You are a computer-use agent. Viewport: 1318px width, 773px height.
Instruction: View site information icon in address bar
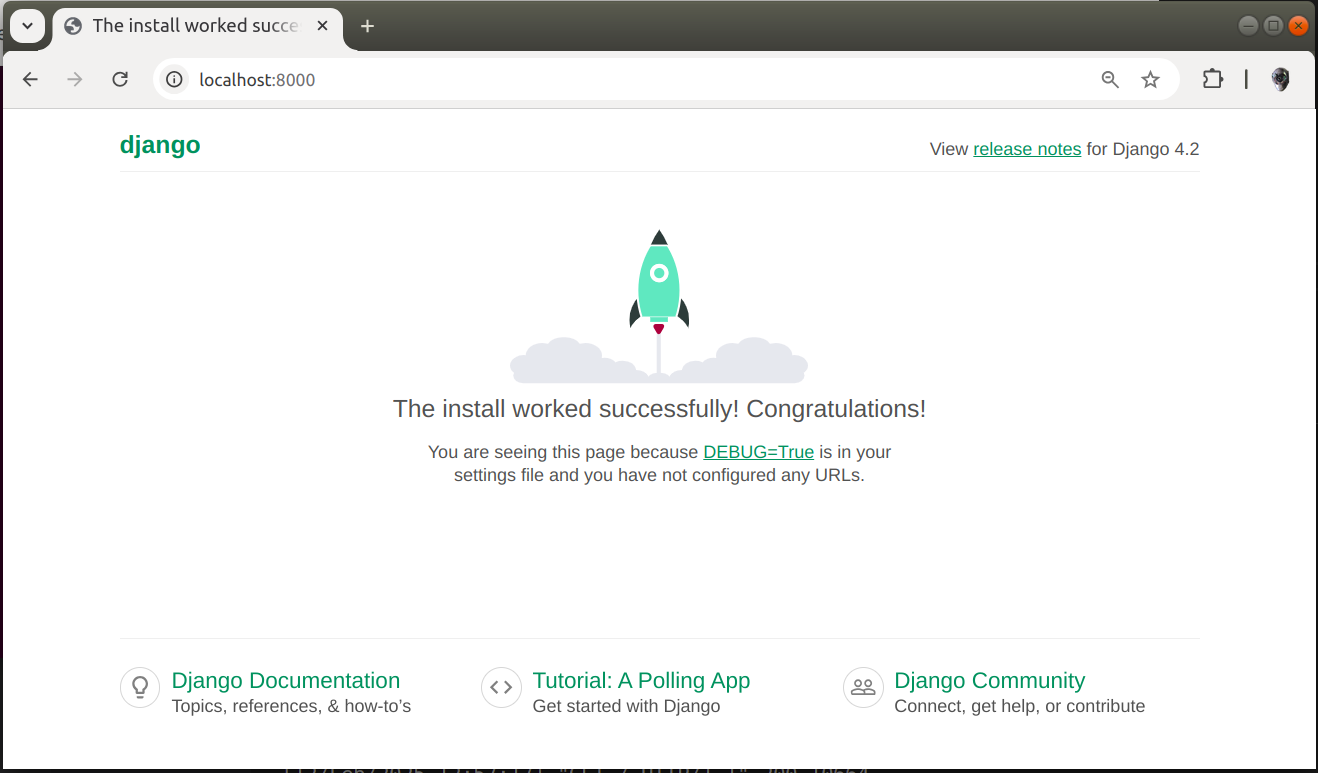175,80
